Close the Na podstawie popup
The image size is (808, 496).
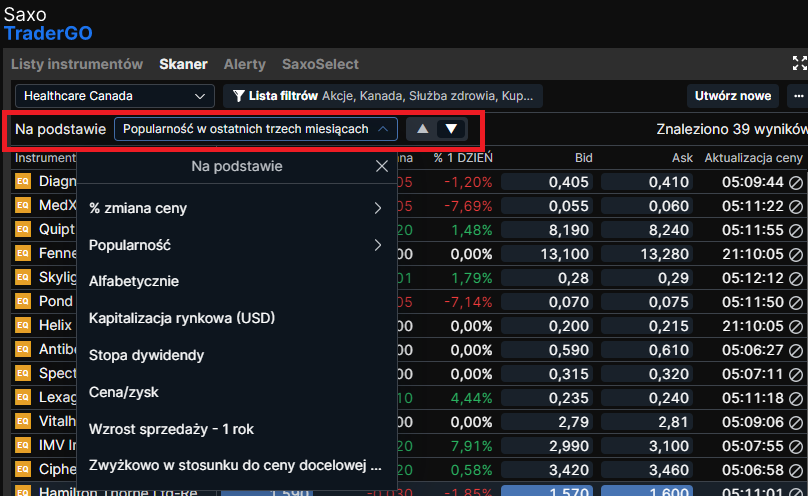point(381,167)
